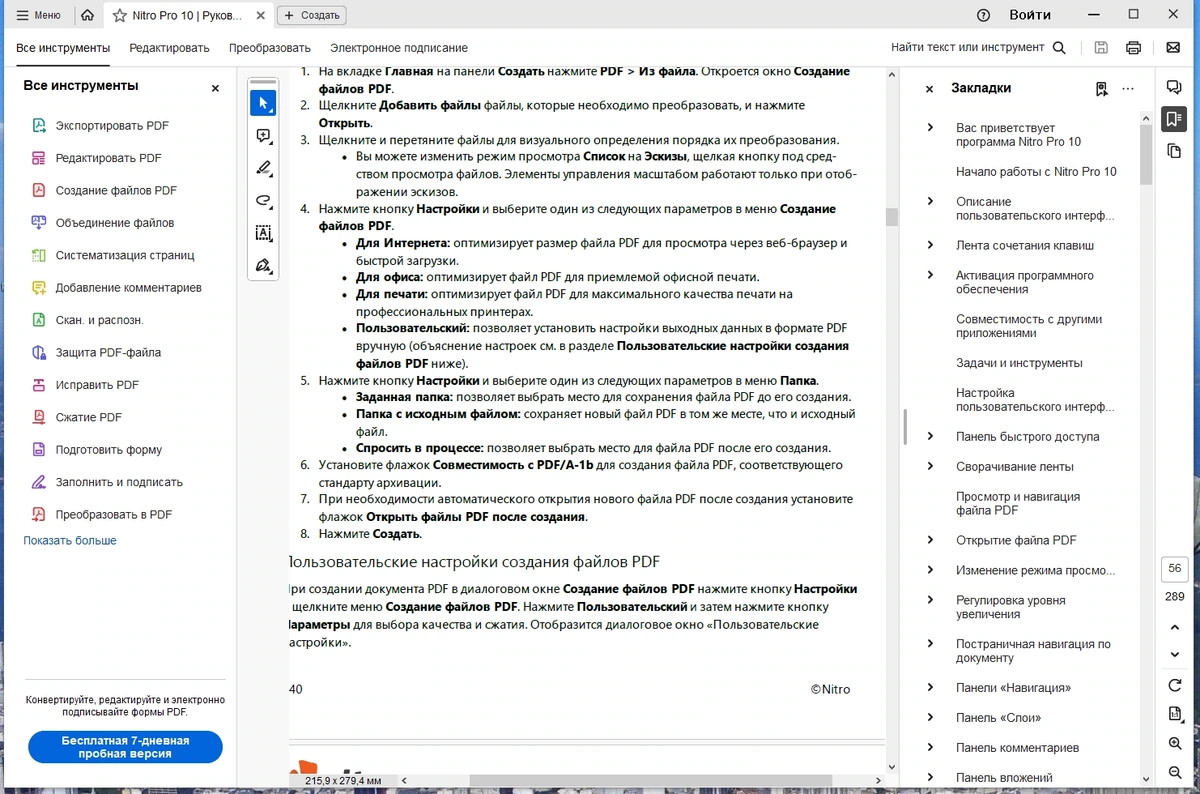Click the 'Войти' sign-in button

1030,15
